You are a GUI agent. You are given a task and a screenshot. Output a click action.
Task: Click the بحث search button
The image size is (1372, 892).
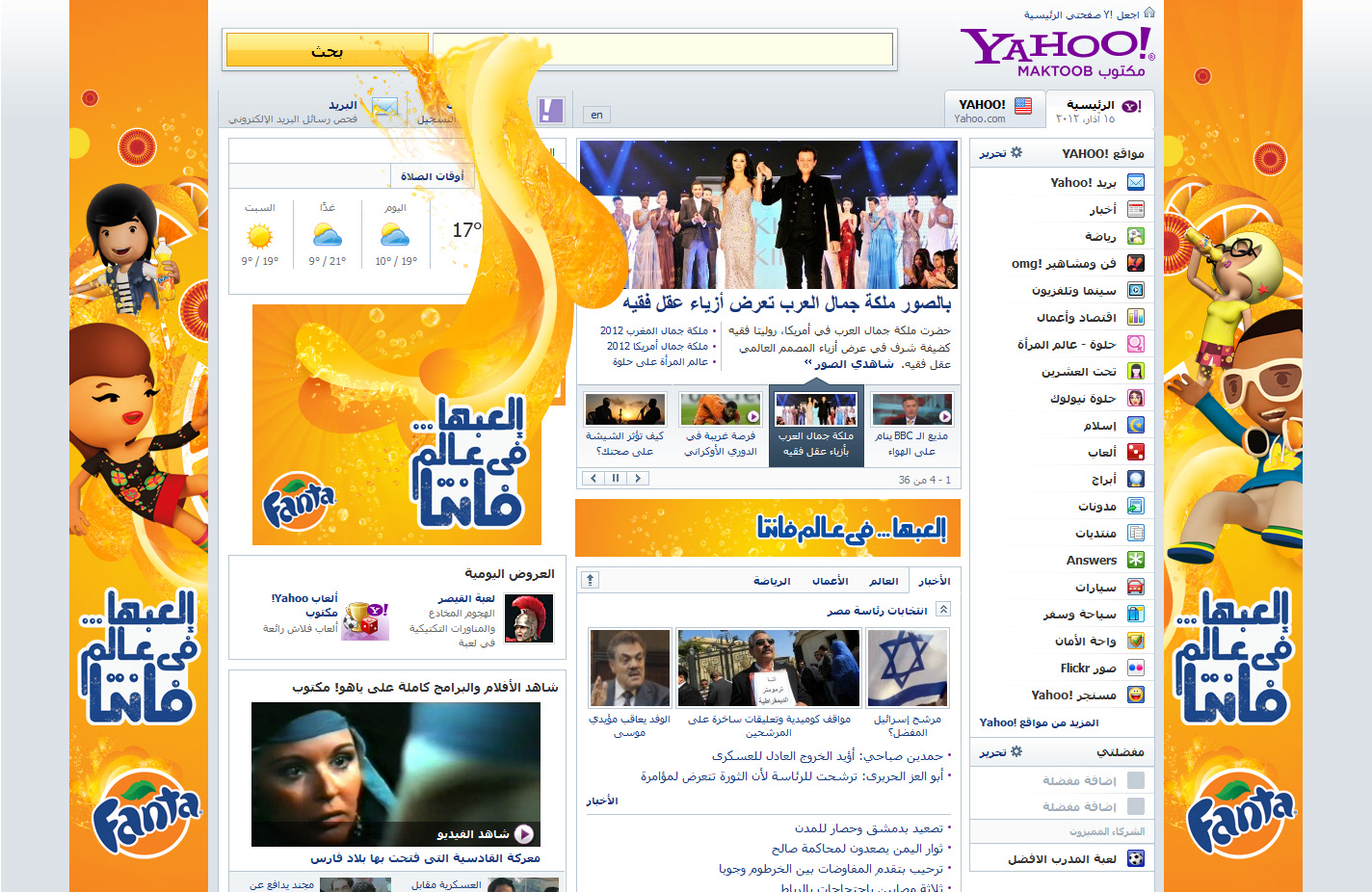(x=327, y=50)
